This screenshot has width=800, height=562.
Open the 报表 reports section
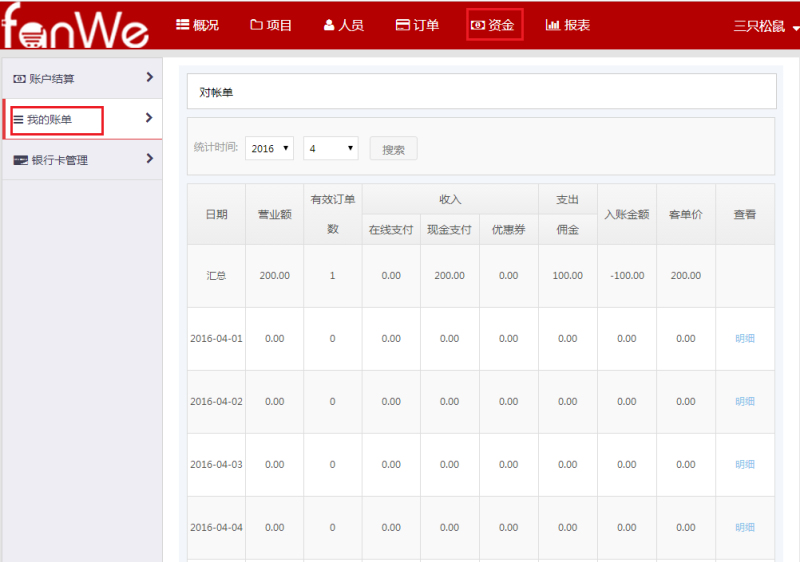point(568,25)
